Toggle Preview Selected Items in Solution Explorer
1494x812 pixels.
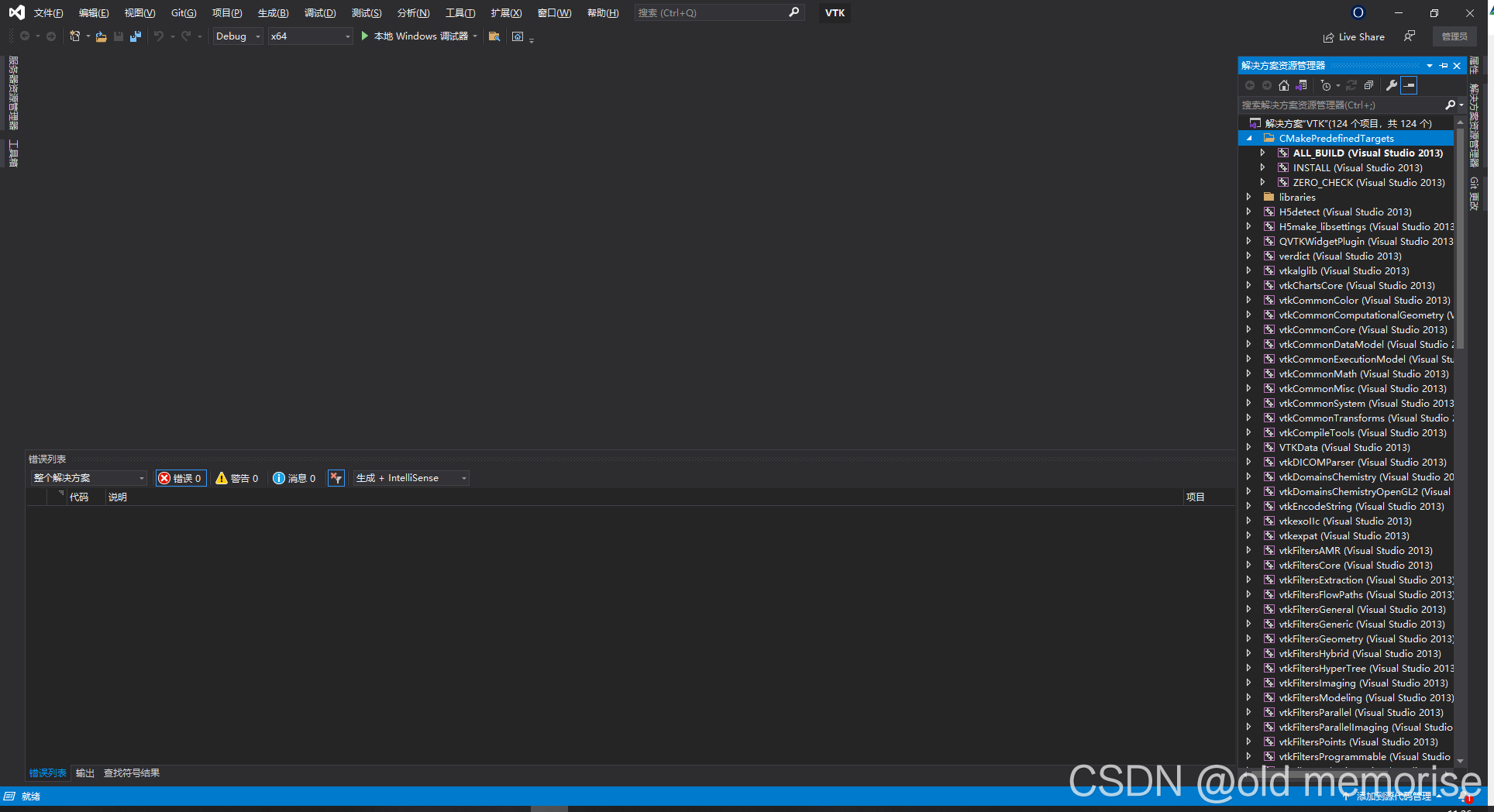click(1410, 85)
